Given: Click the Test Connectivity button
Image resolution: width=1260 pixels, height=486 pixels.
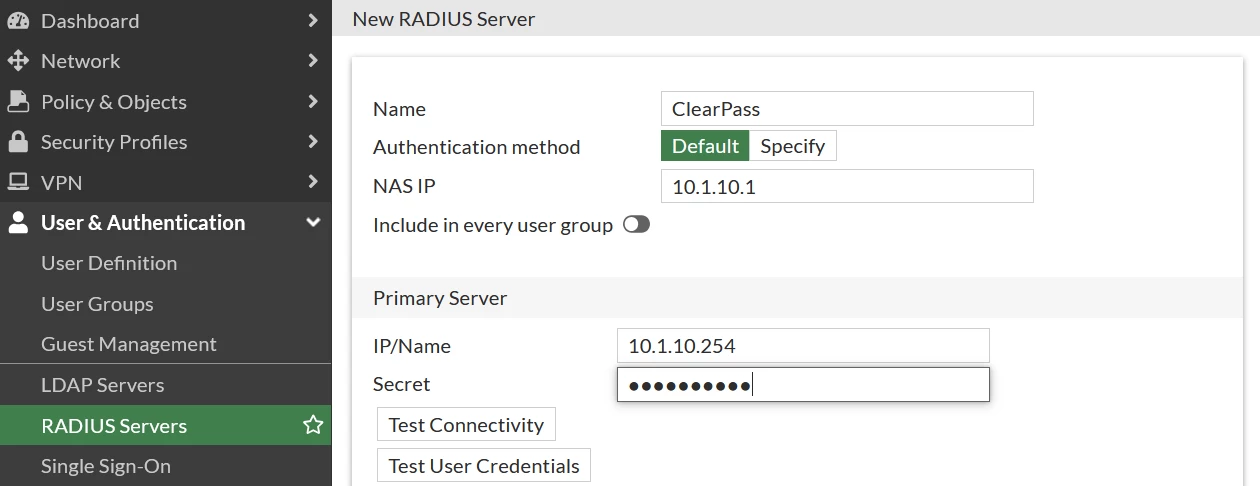Looking at the screenshot, I should 466,425.
